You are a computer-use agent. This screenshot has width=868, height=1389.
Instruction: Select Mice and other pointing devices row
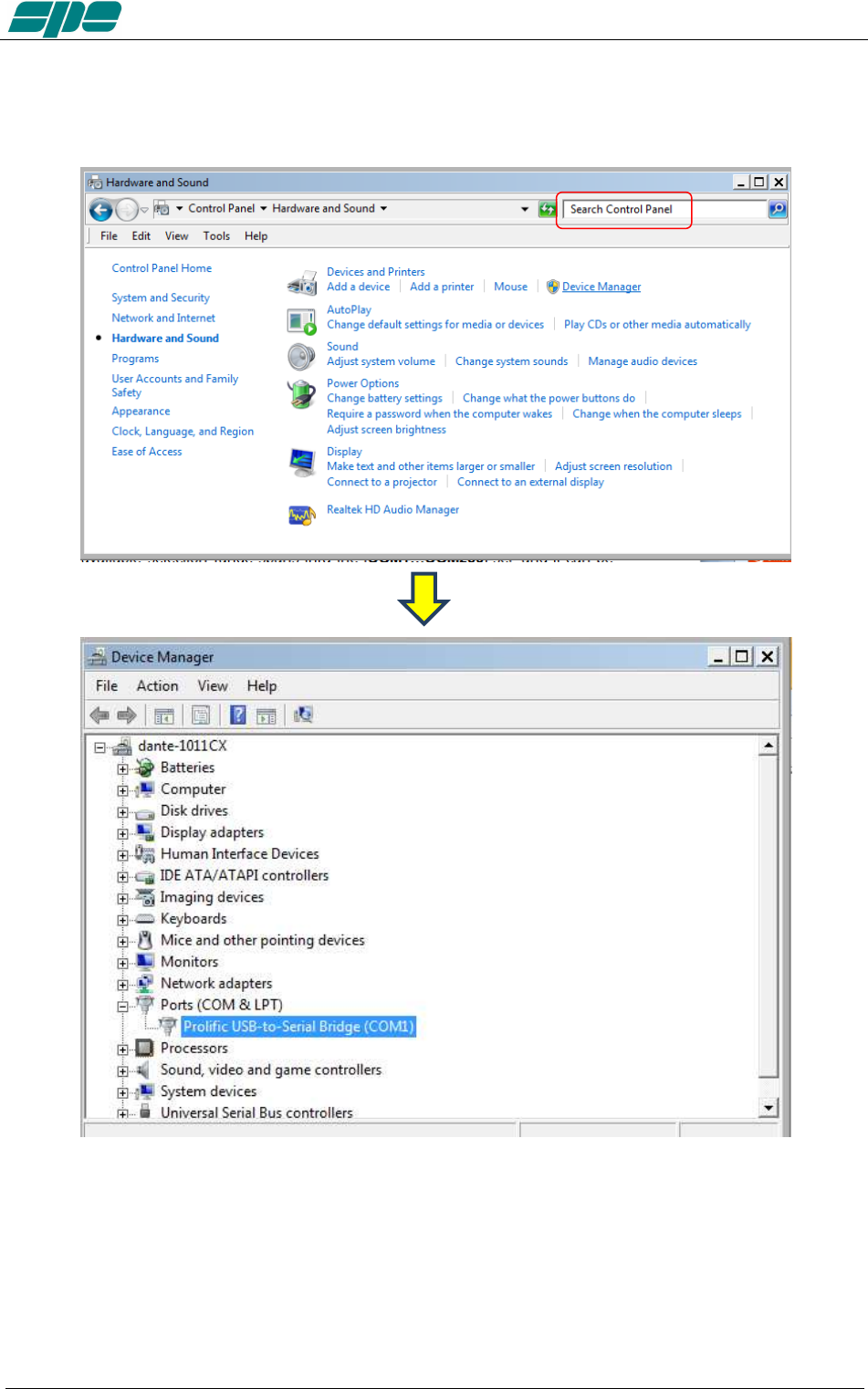click(x=262, y=940)
